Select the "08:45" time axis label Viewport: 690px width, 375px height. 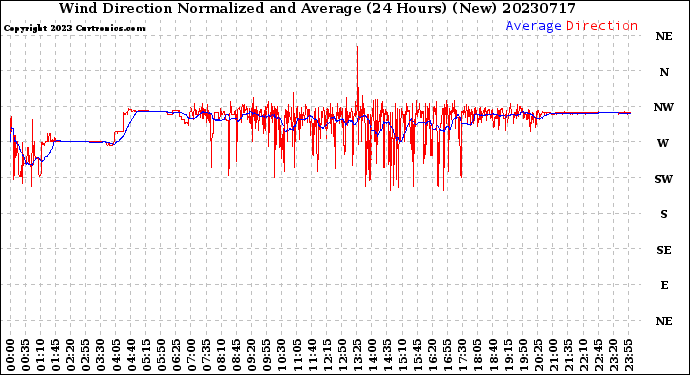tap(237, 355)
